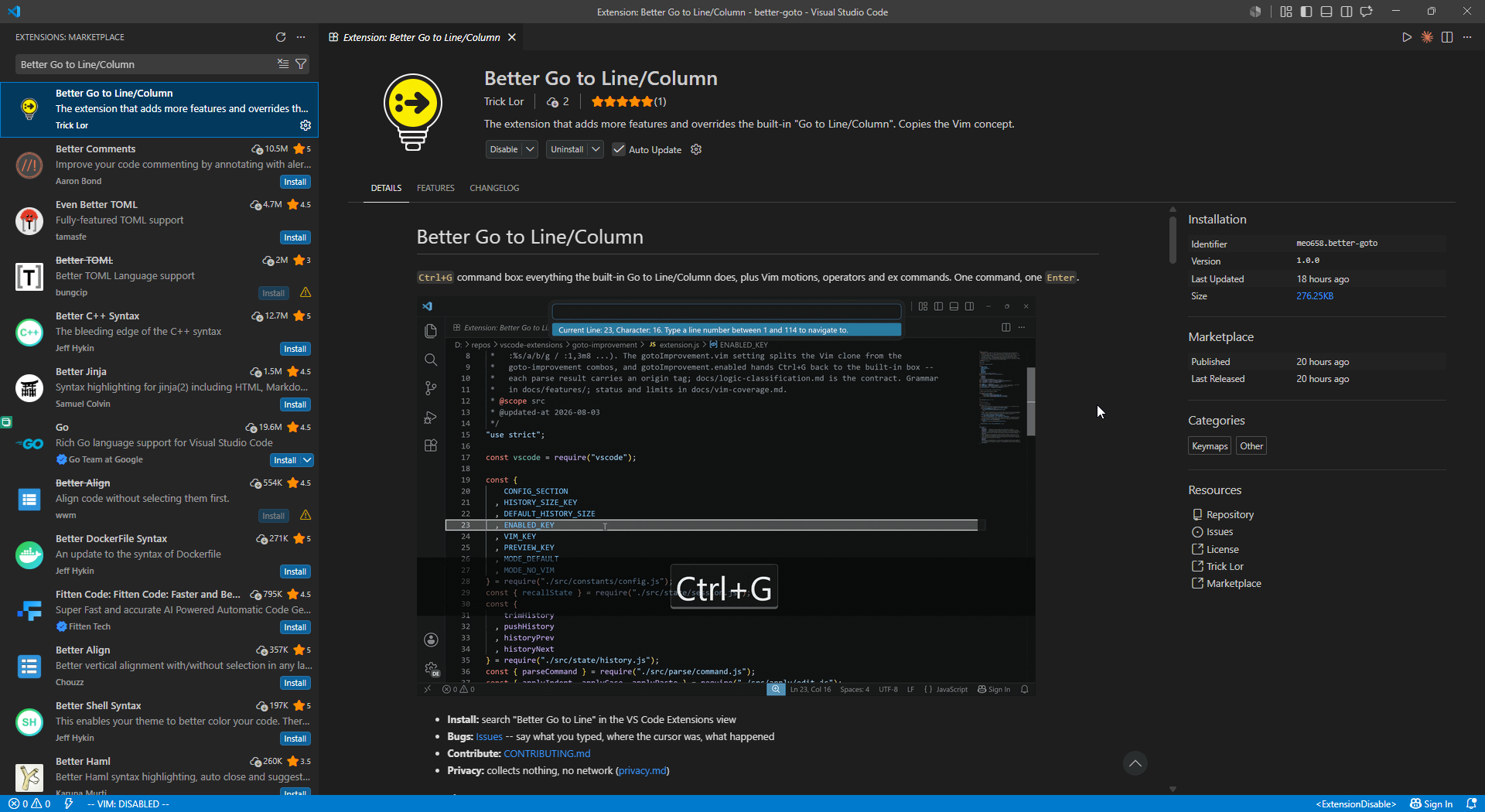The image size is (1485, 812).
Task: Click the VS Code logo menu icon
Action: pos(14,12)
